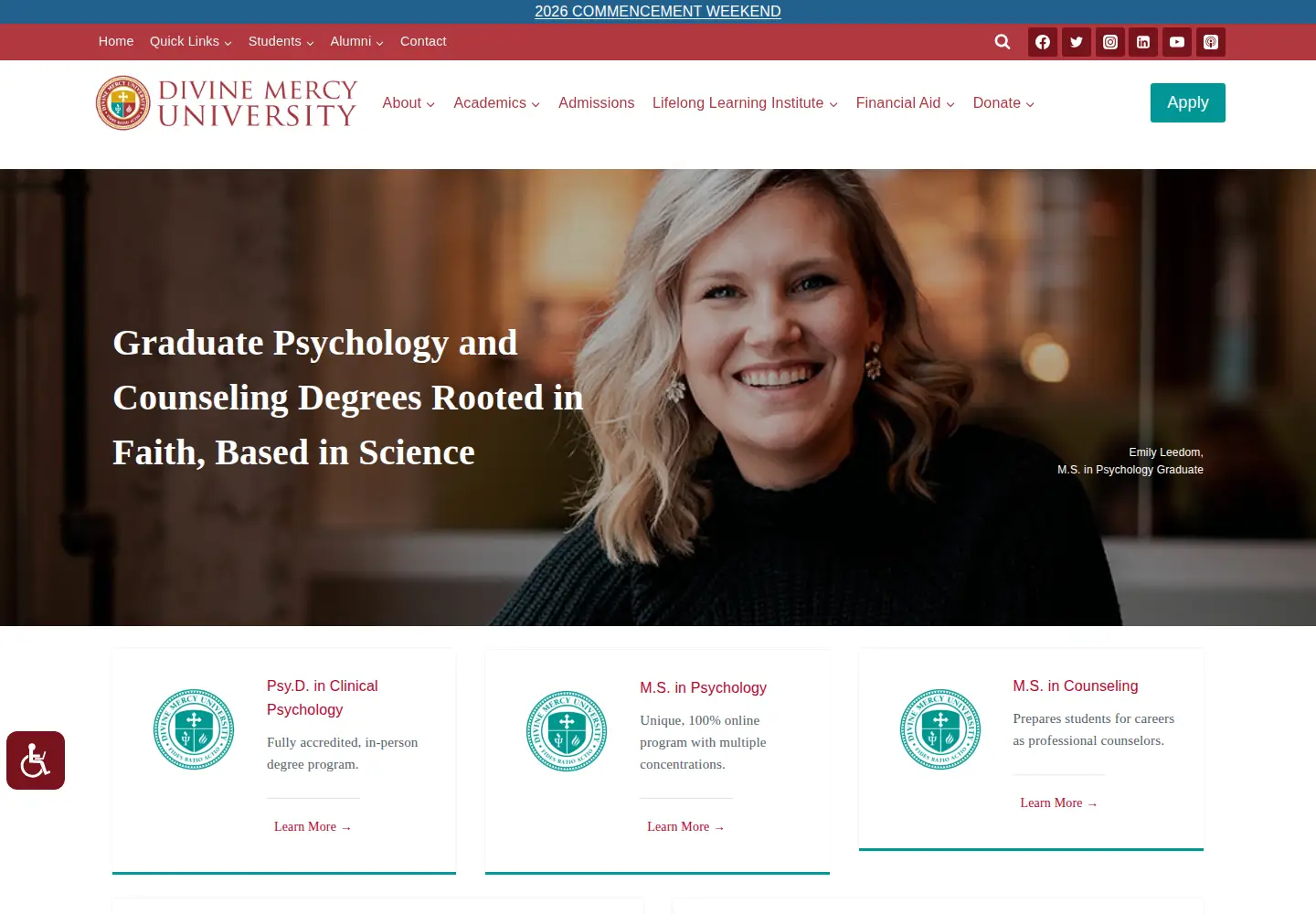This screenshot has height=914, width=1316.
Task: Expand the Donate menu
Action: click(x=1003, y=103)
